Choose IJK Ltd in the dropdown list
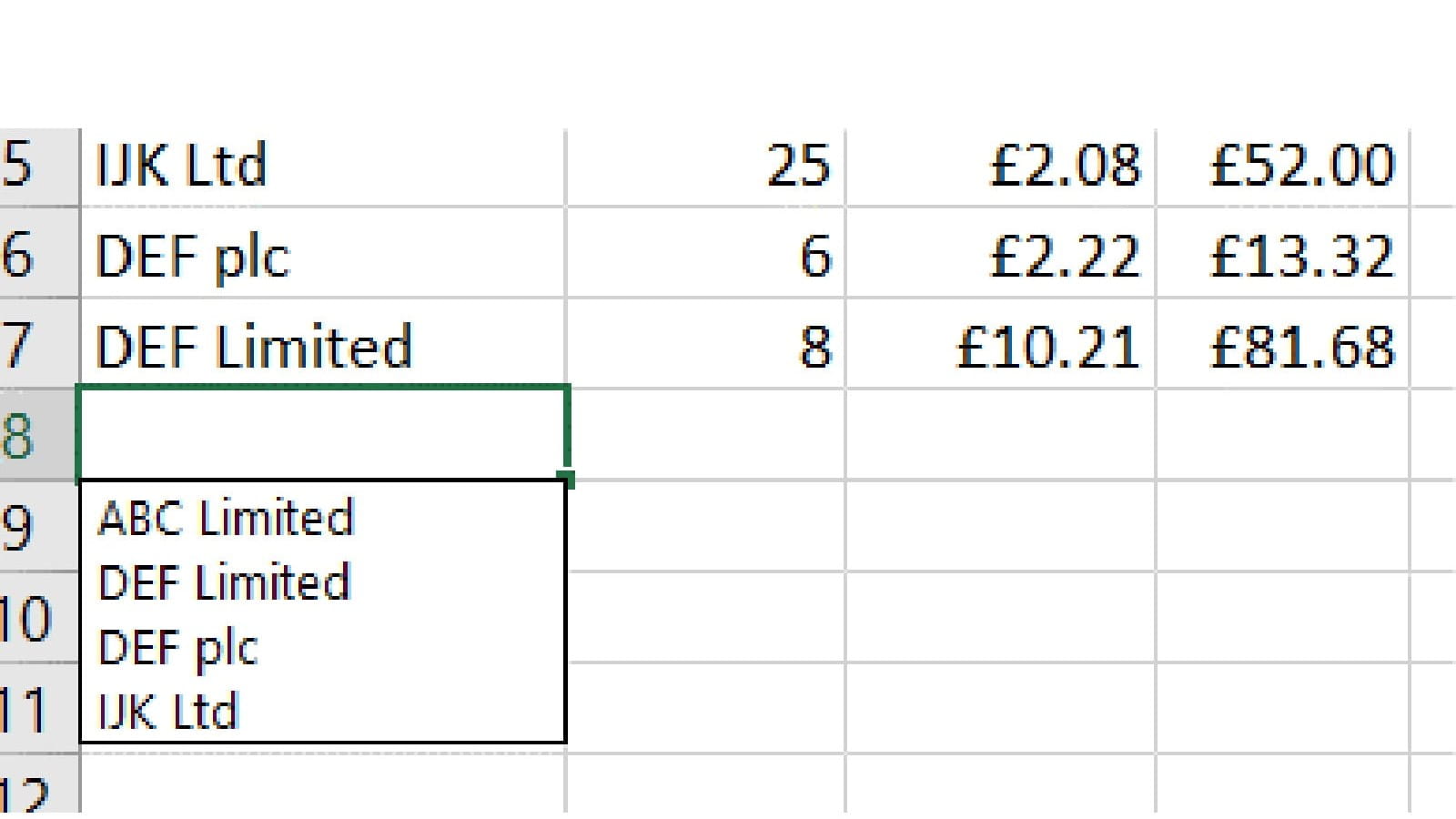 [168, 712]
